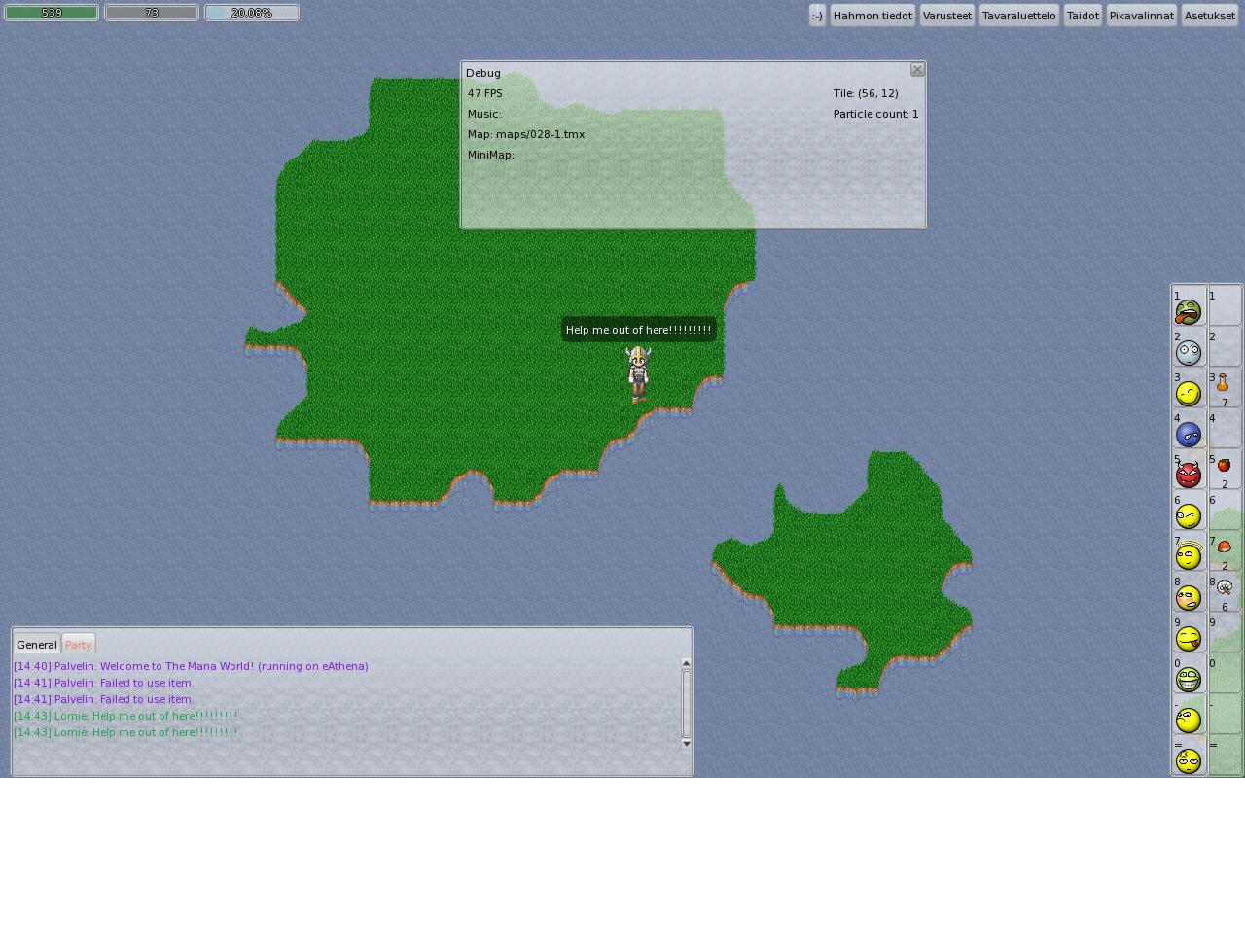Switch to the Party chat tab
Screen dimensions: 1245x952
pyautogui.click(x=79, y=645)
